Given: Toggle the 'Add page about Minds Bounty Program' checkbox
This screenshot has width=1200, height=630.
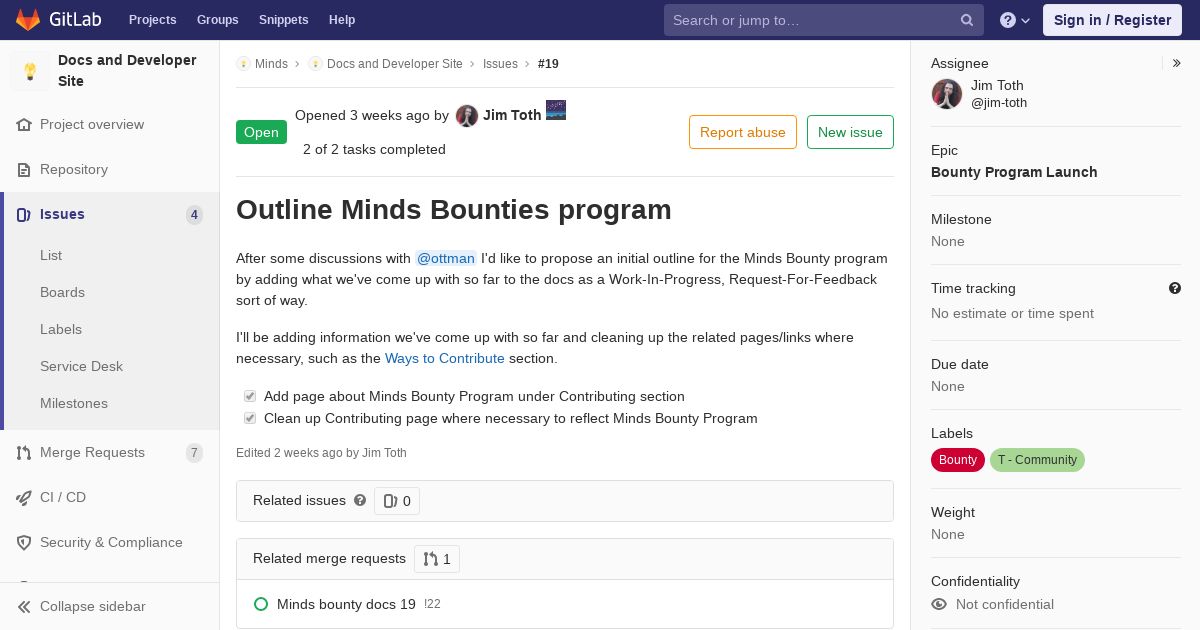Looking at the screenshot, I should pos(250,396).
